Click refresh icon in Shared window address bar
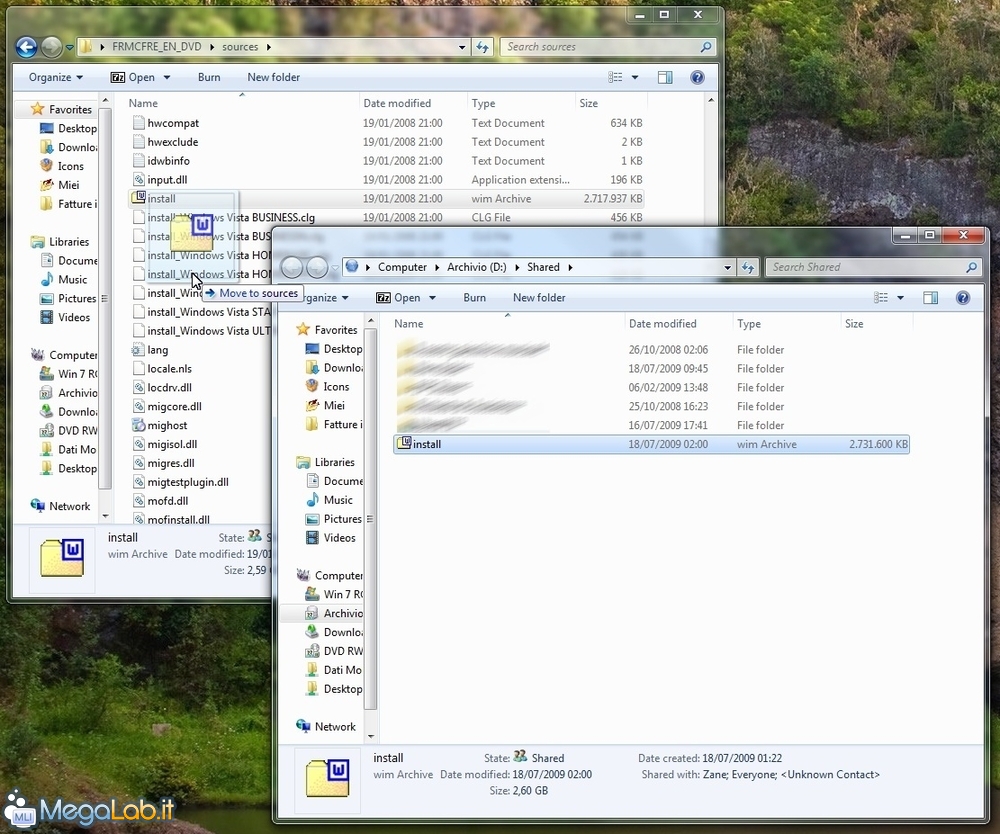The height and width of the screenshot is (834, 1000). 748,267
